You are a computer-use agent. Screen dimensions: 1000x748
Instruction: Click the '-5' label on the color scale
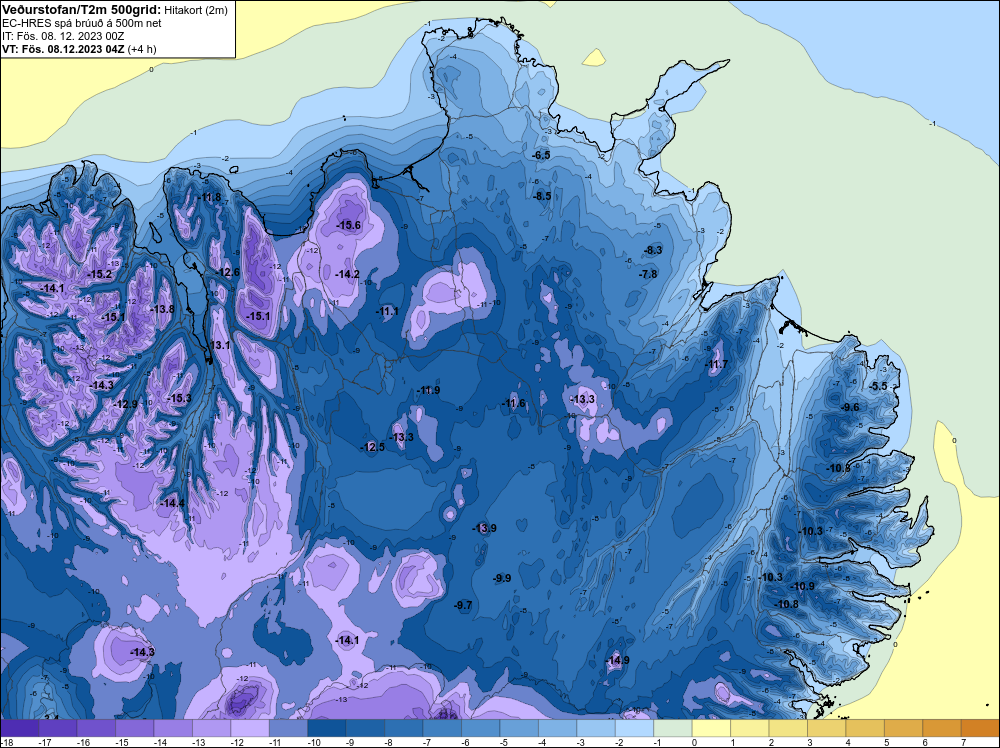click(503, 742)
